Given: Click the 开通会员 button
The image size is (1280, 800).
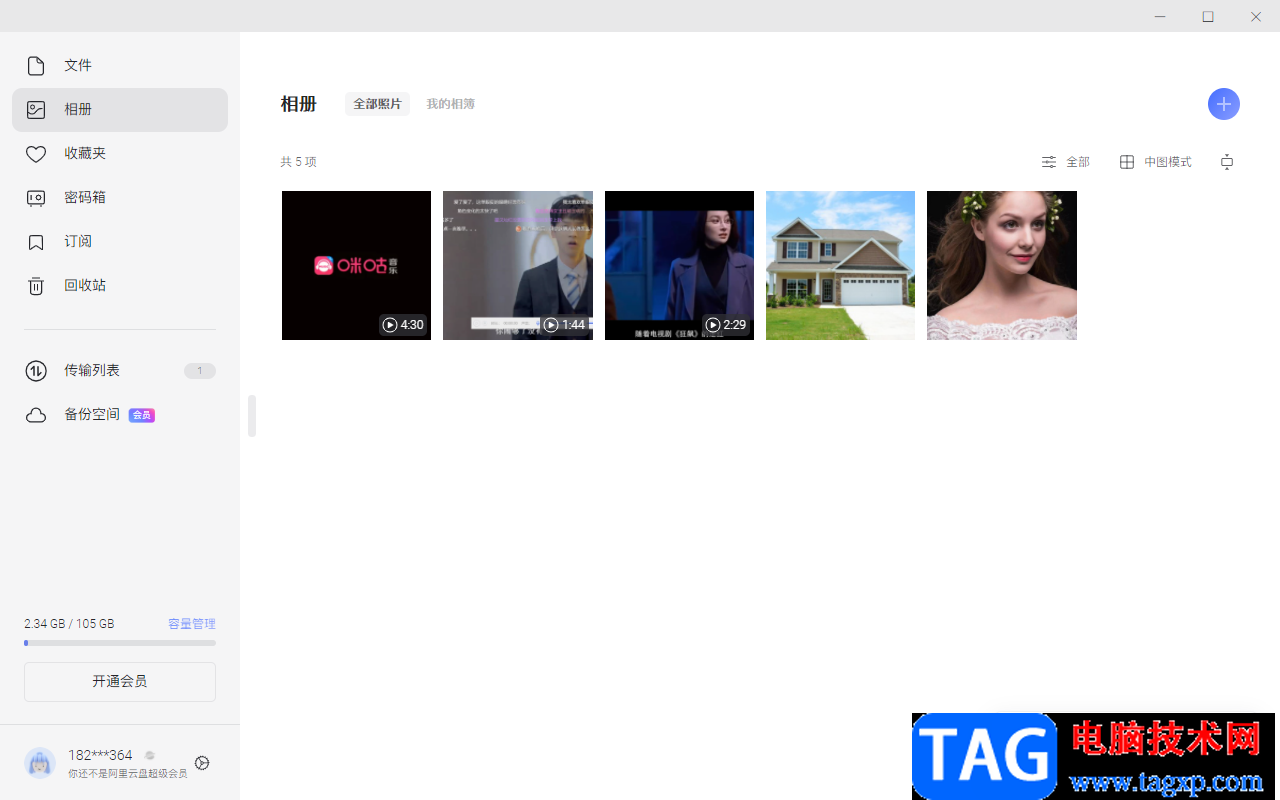Looking at the screenshot, I should tap(120, 682).
